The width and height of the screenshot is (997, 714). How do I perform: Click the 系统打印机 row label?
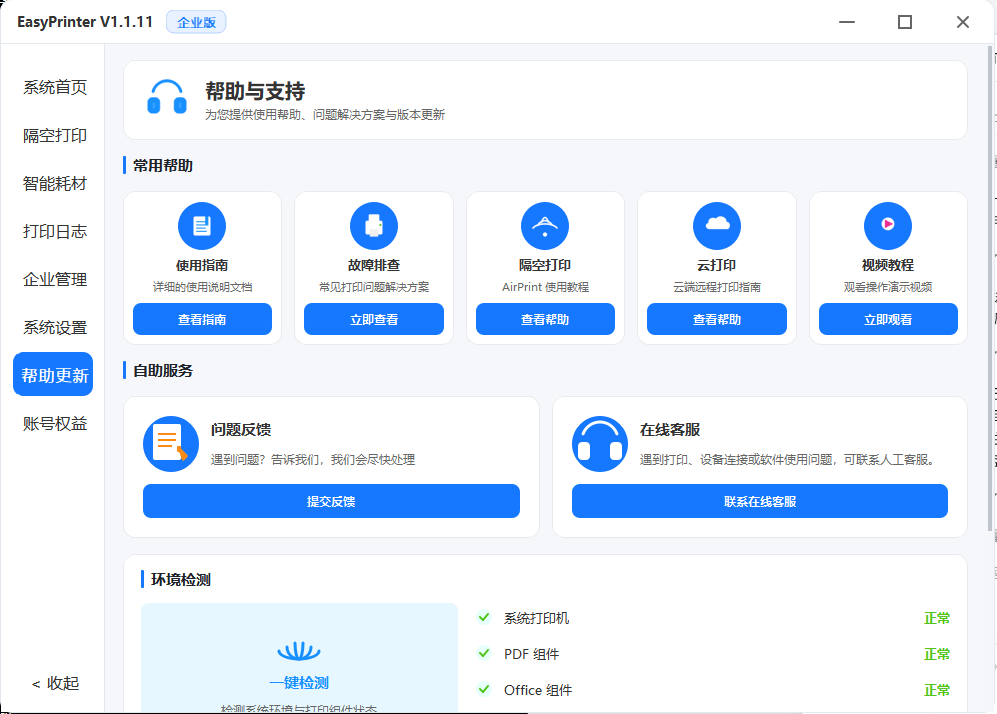[536, 618]
